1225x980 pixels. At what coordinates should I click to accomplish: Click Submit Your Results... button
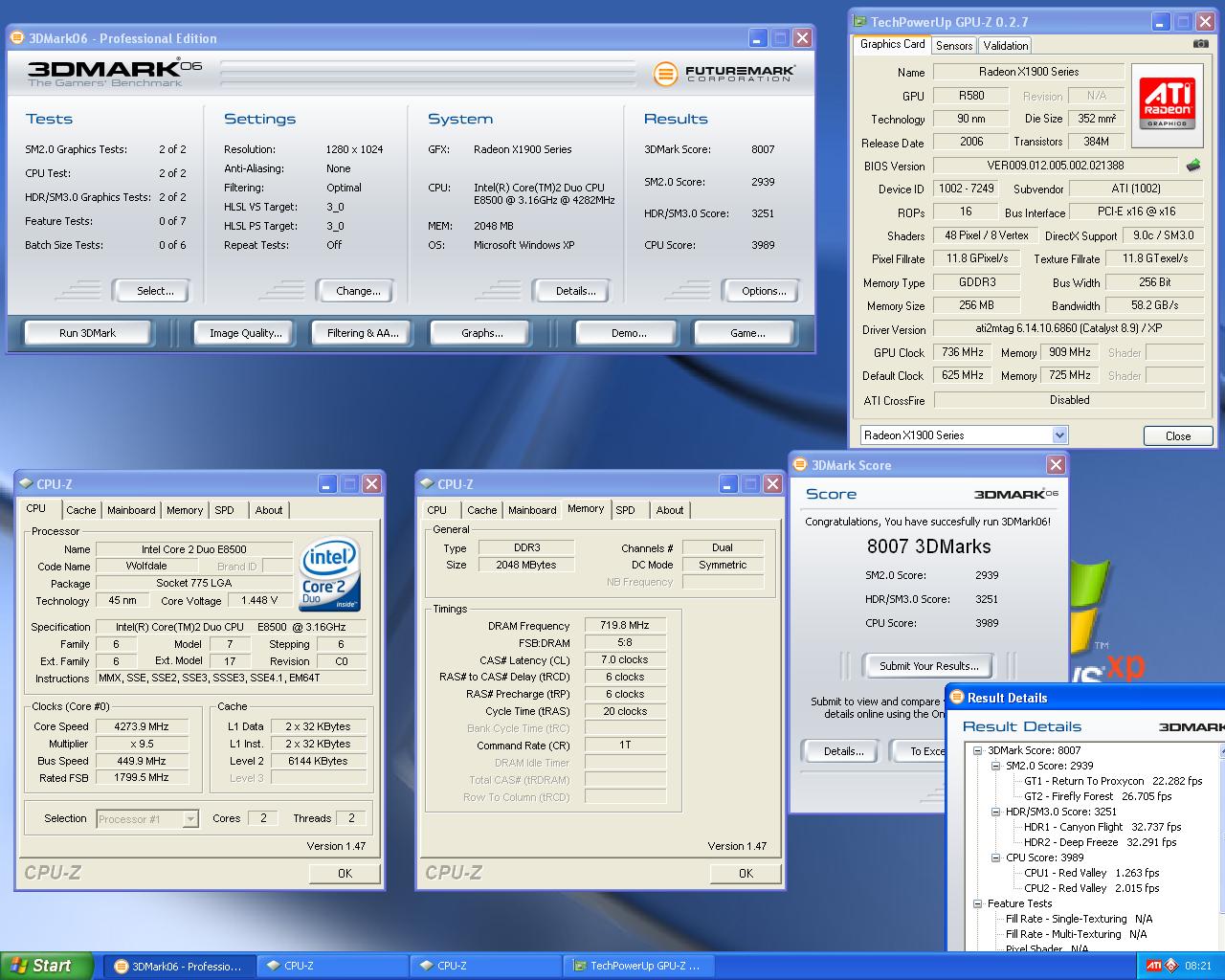(928, 666)
